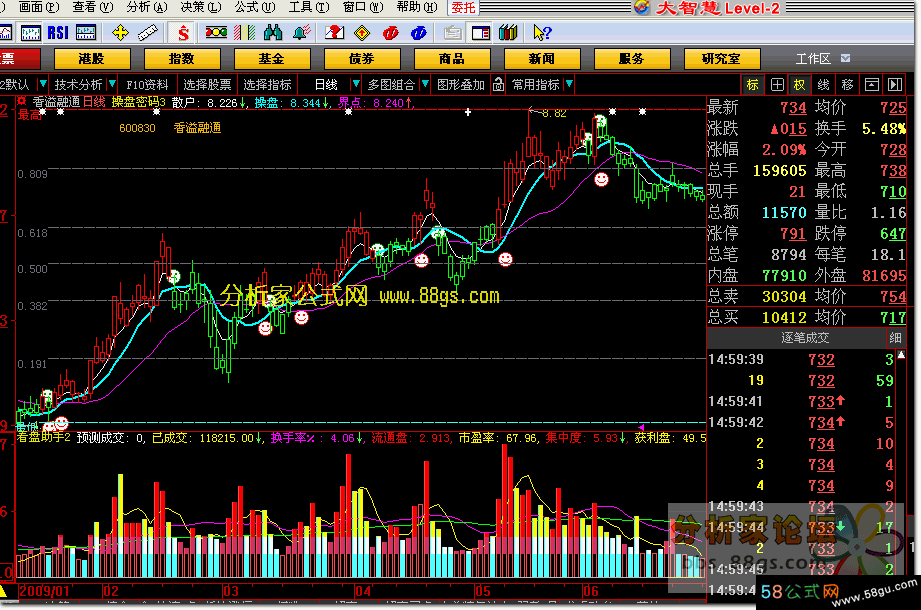The width and height of the screenshot is (921, 610).
Task: Click the colored stripes icon
Action: pyautogui.click(x=244, y=33)
